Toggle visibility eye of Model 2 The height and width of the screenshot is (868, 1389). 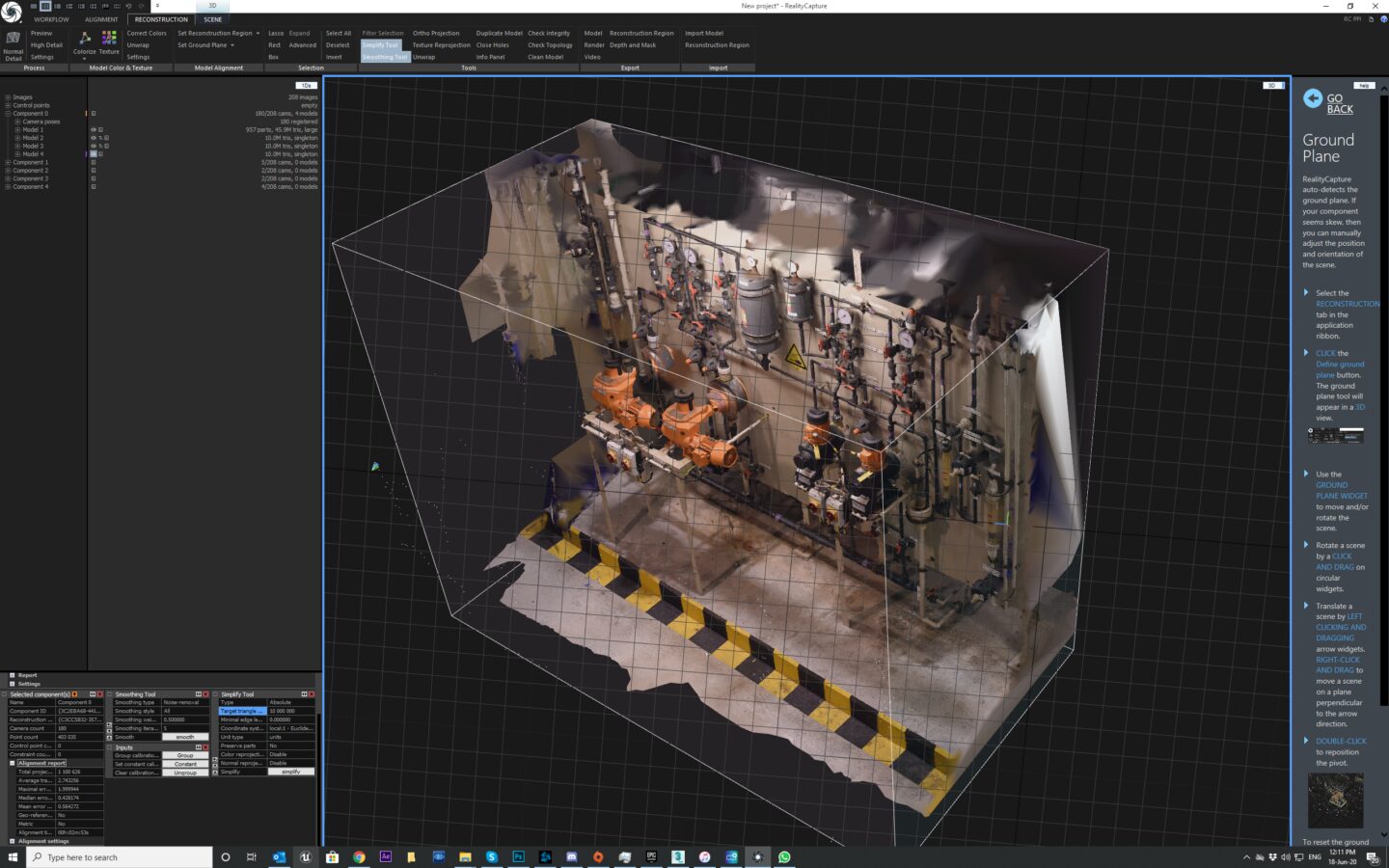[94, 138]
